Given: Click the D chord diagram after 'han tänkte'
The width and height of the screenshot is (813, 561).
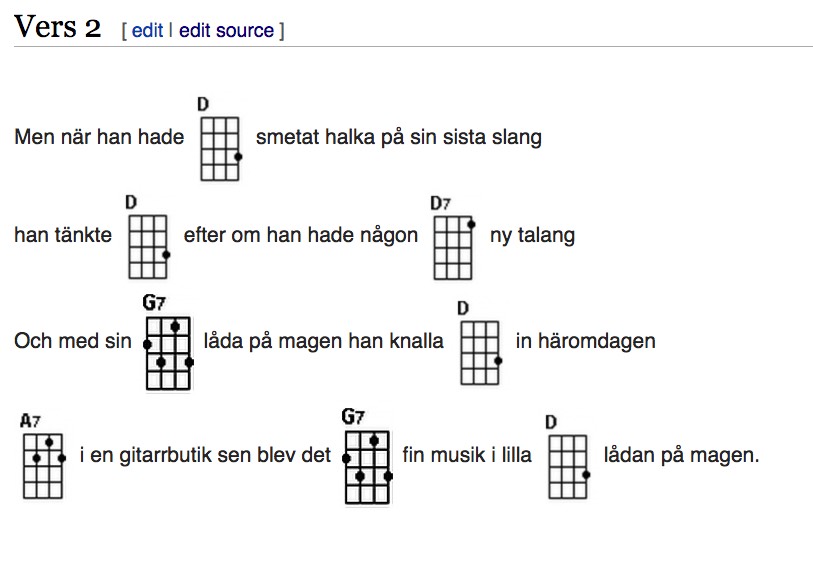Looking at the screenshot, I should pos(148,237).
